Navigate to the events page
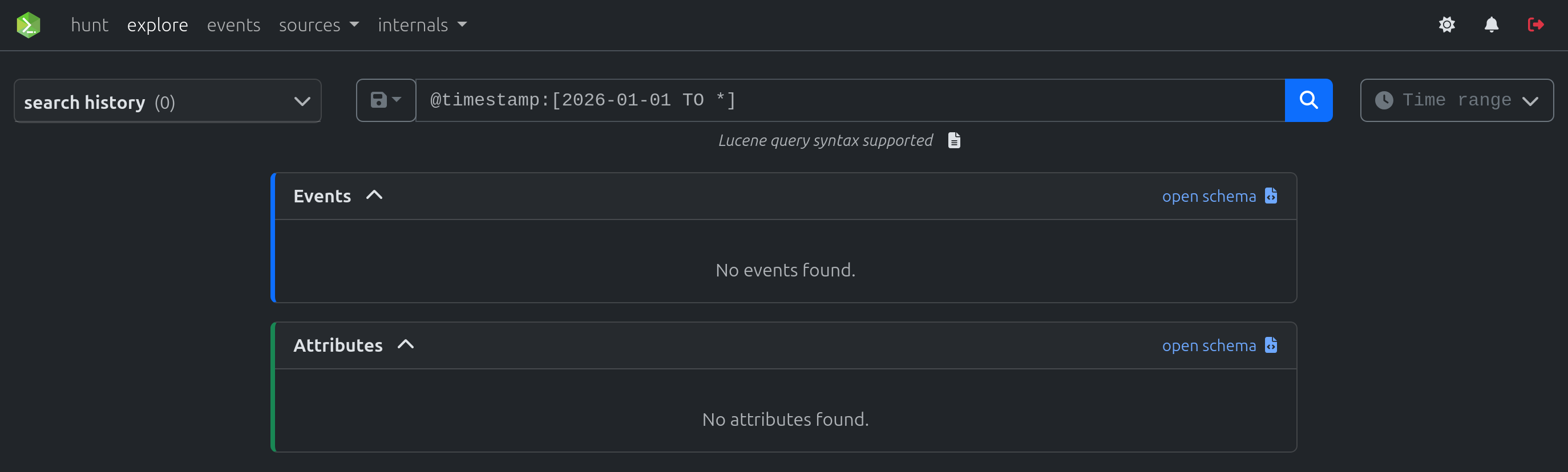The height and width of the screenshot is (472, 1568). (x=233, y=25)
